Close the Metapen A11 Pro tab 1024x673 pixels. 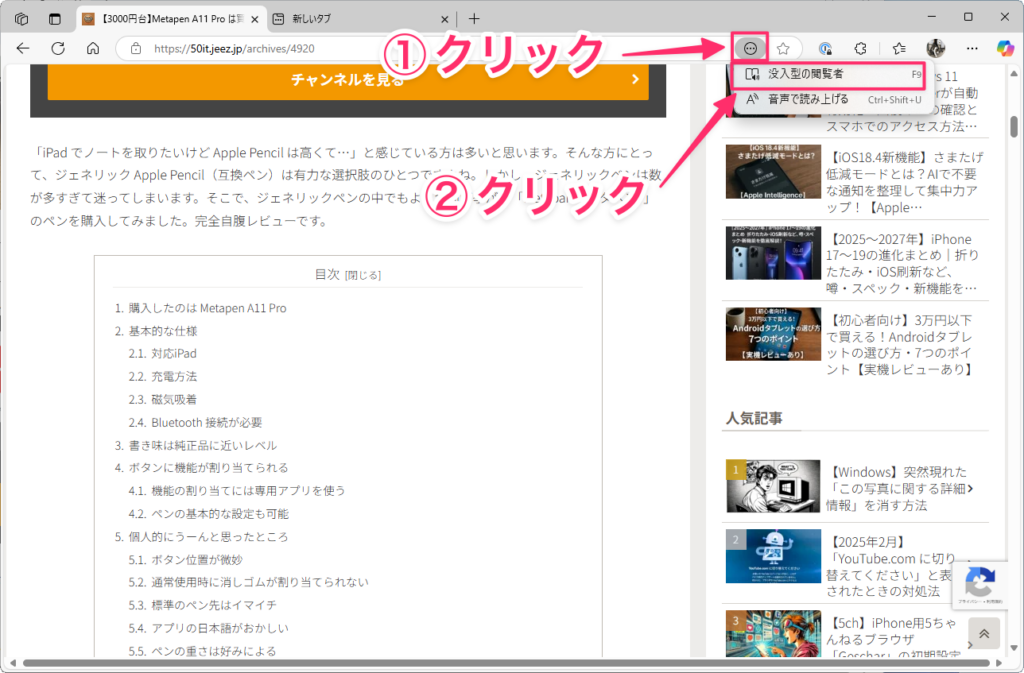click(x=255, y=20)
